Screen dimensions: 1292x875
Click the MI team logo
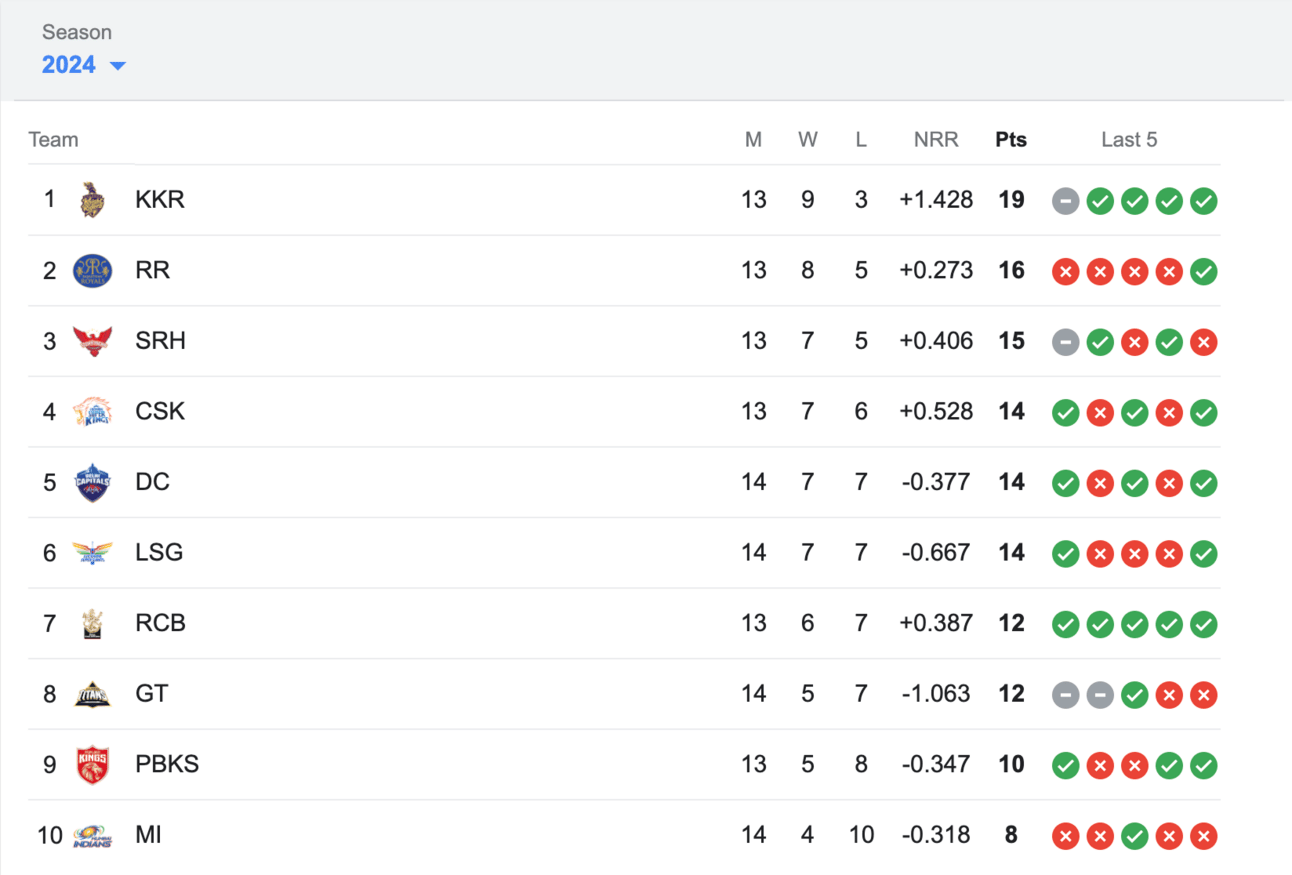pos(93,836)
